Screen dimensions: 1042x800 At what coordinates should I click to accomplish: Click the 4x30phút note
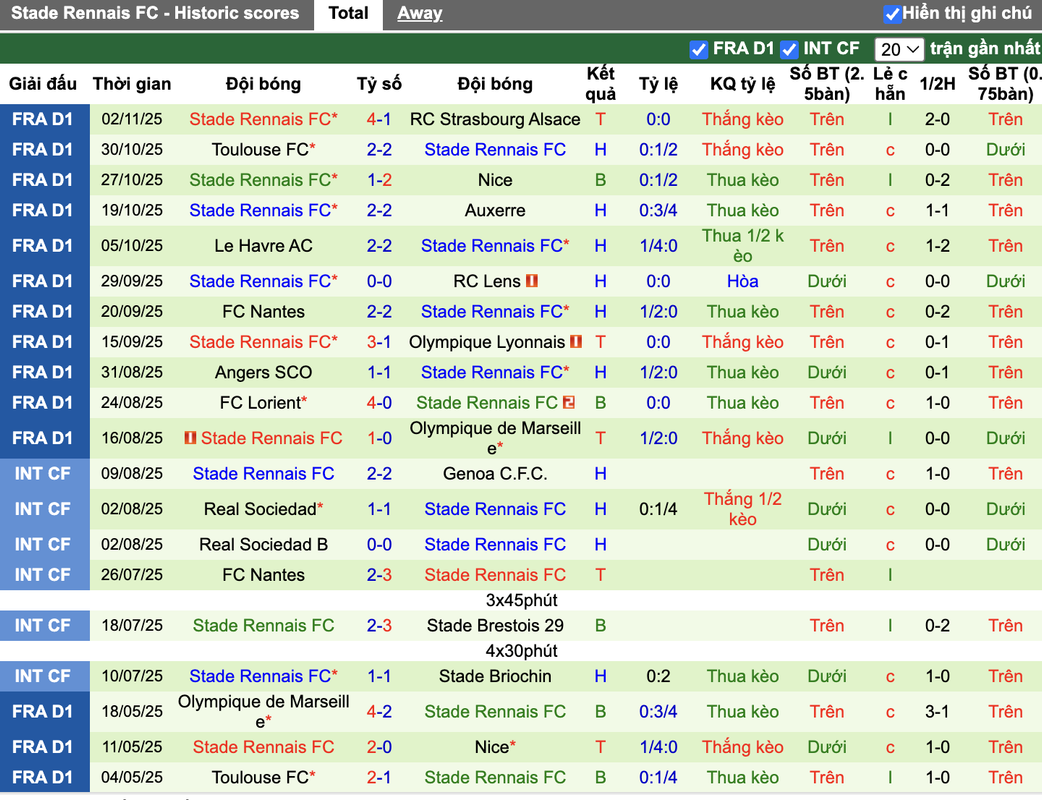(x=522, y=651)
